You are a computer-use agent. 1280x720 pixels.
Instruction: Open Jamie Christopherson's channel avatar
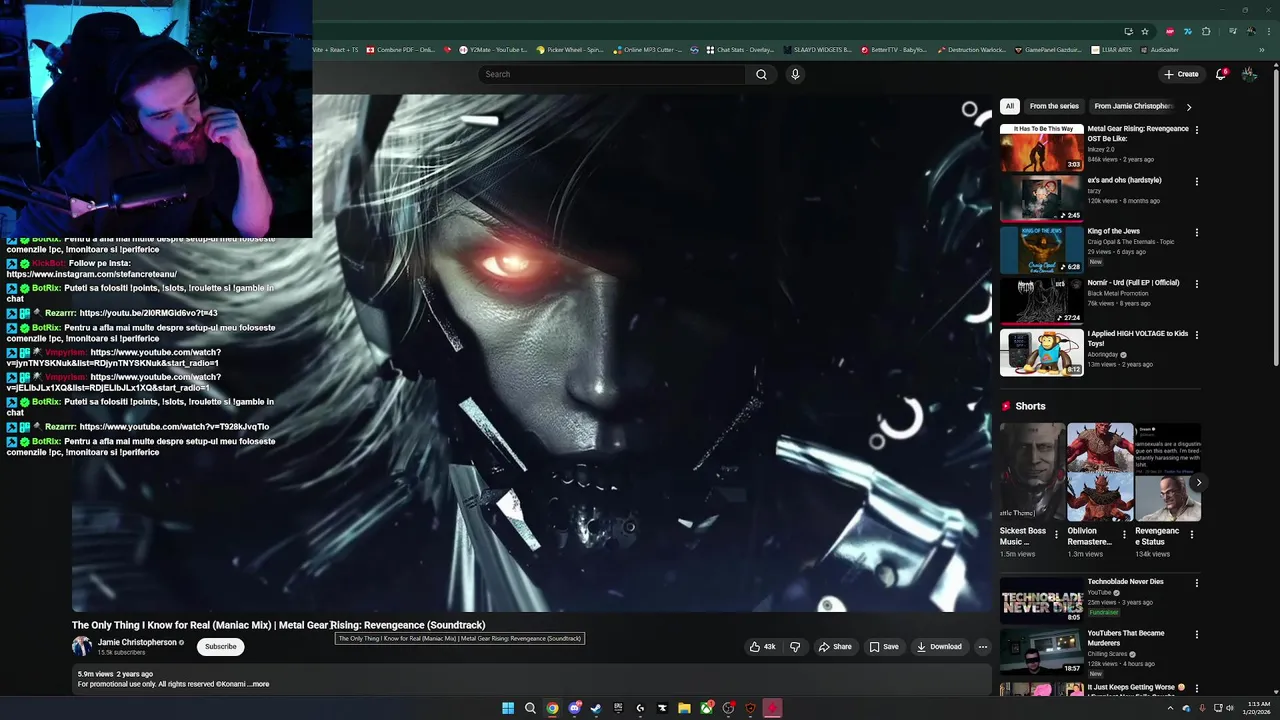pos(82,646)
